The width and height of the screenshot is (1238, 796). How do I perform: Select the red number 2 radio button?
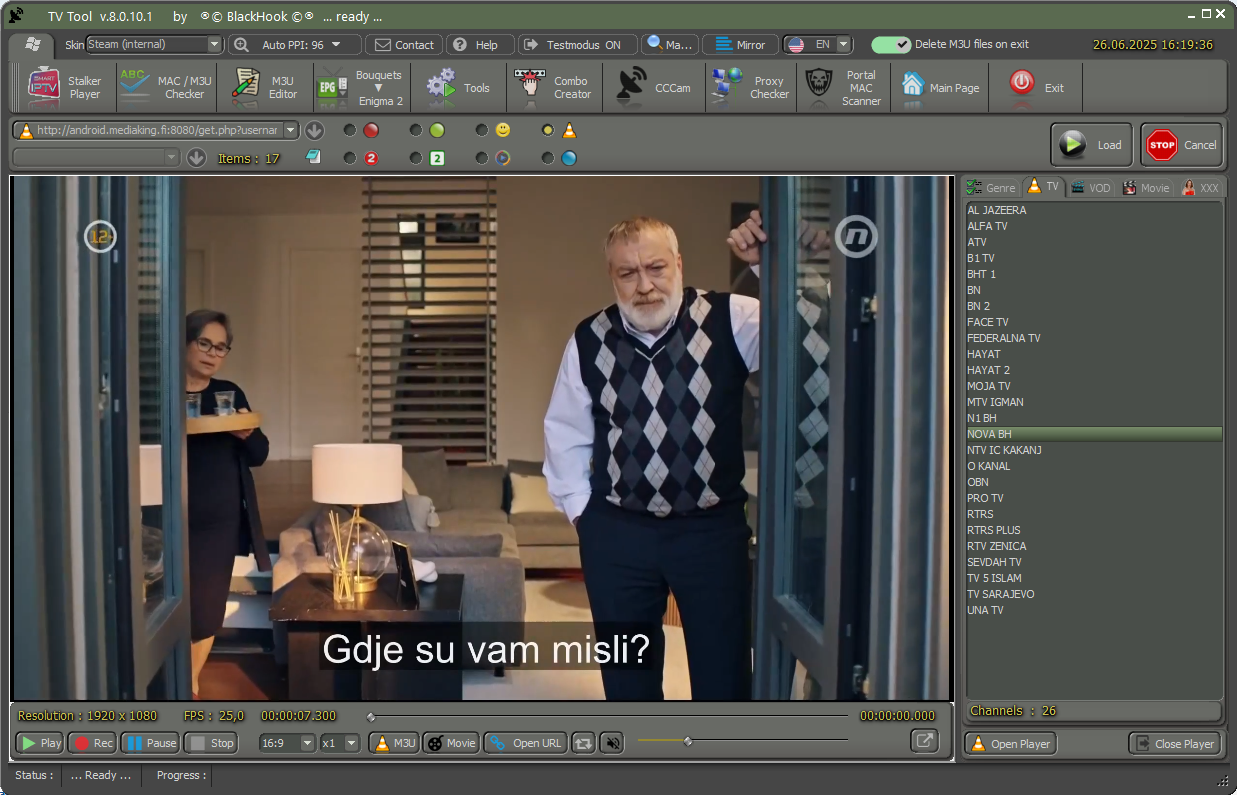pyautogui.click(x=349, y=158)
